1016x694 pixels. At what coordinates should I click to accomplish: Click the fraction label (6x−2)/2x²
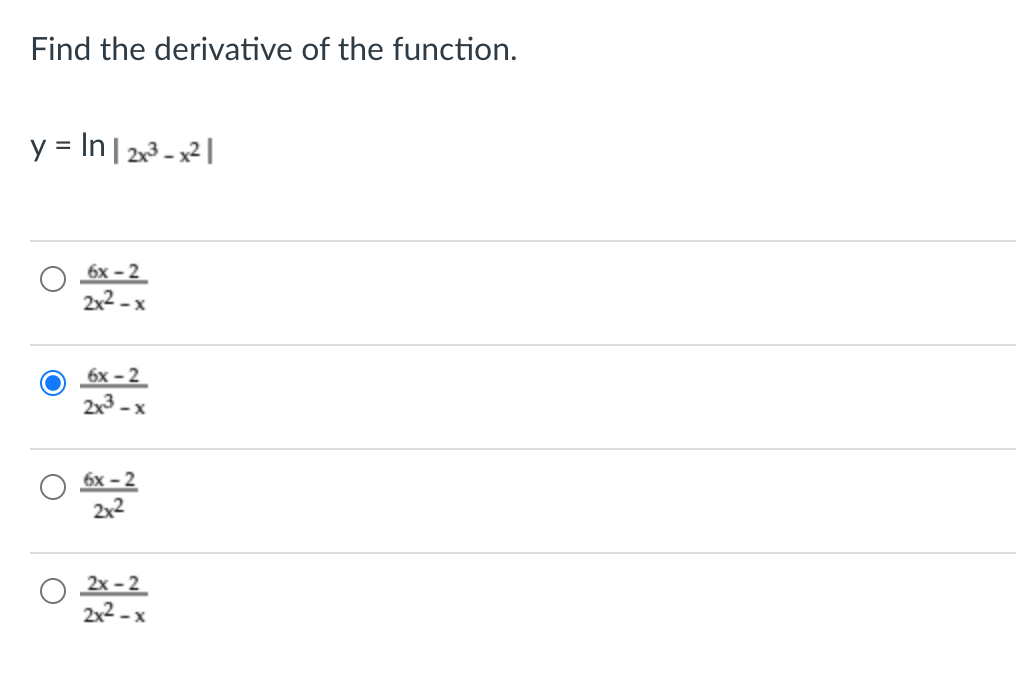click(110, 494)
